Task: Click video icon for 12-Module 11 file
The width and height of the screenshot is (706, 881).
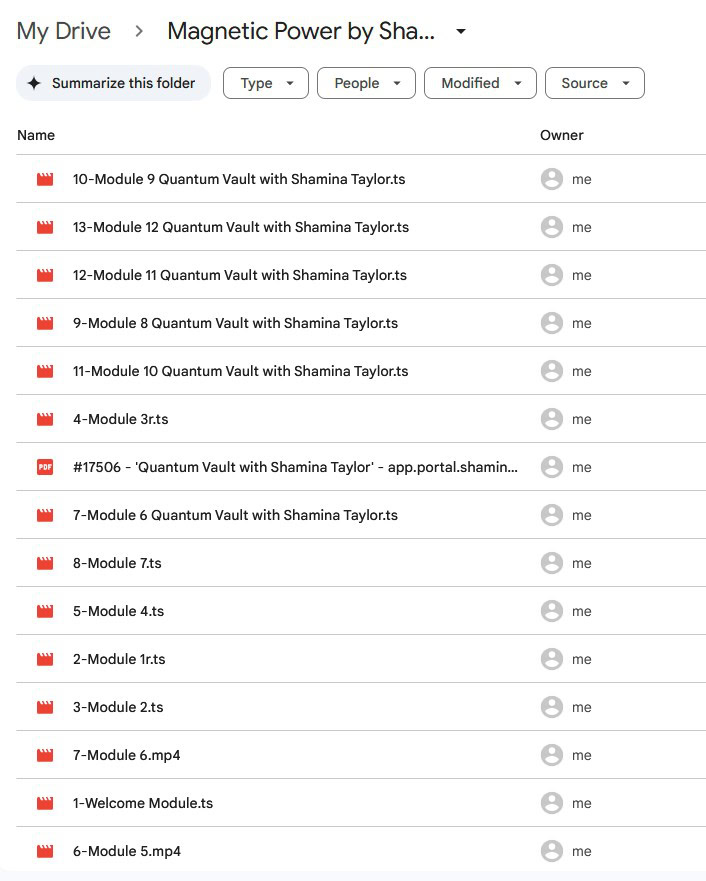Action: tap(45, 275)
